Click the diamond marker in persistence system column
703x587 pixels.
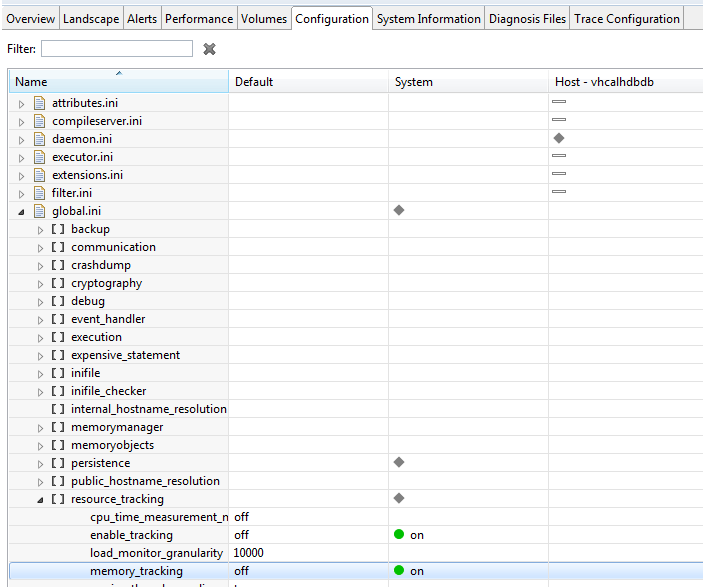pos(399,463)
